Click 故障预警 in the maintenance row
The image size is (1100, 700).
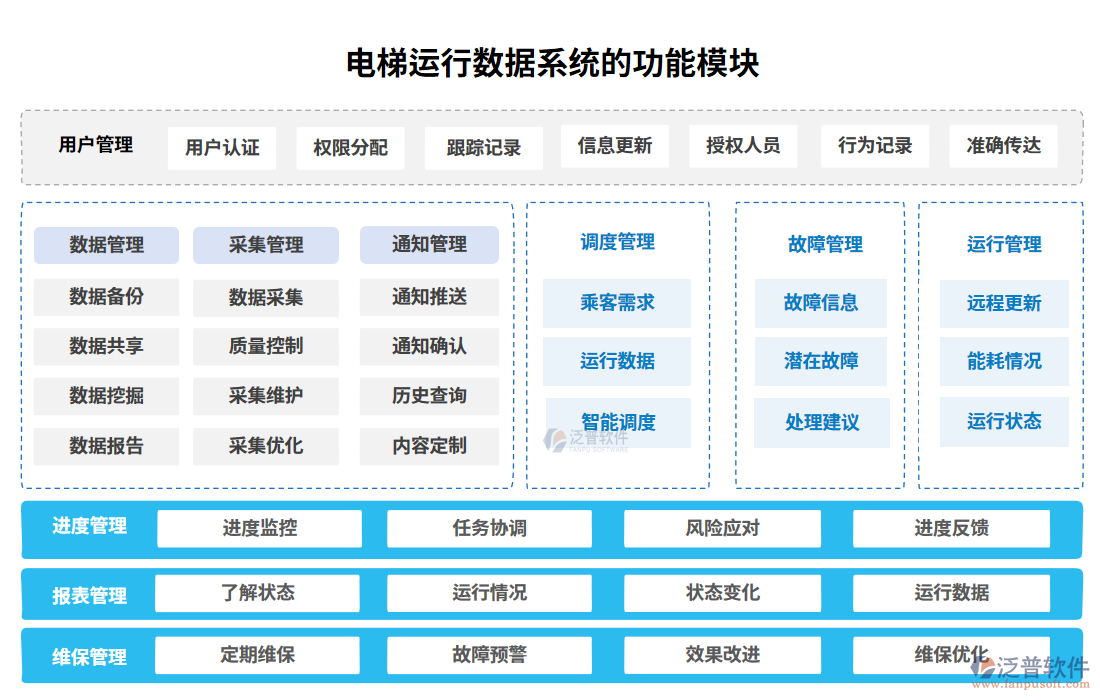[x=489, y=655]
